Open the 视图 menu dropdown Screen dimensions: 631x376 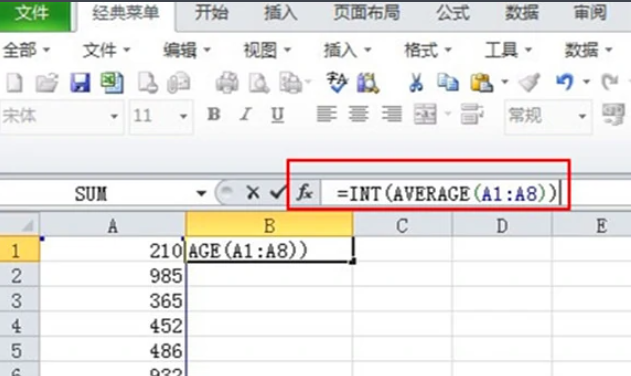click(x=267, y=50)
